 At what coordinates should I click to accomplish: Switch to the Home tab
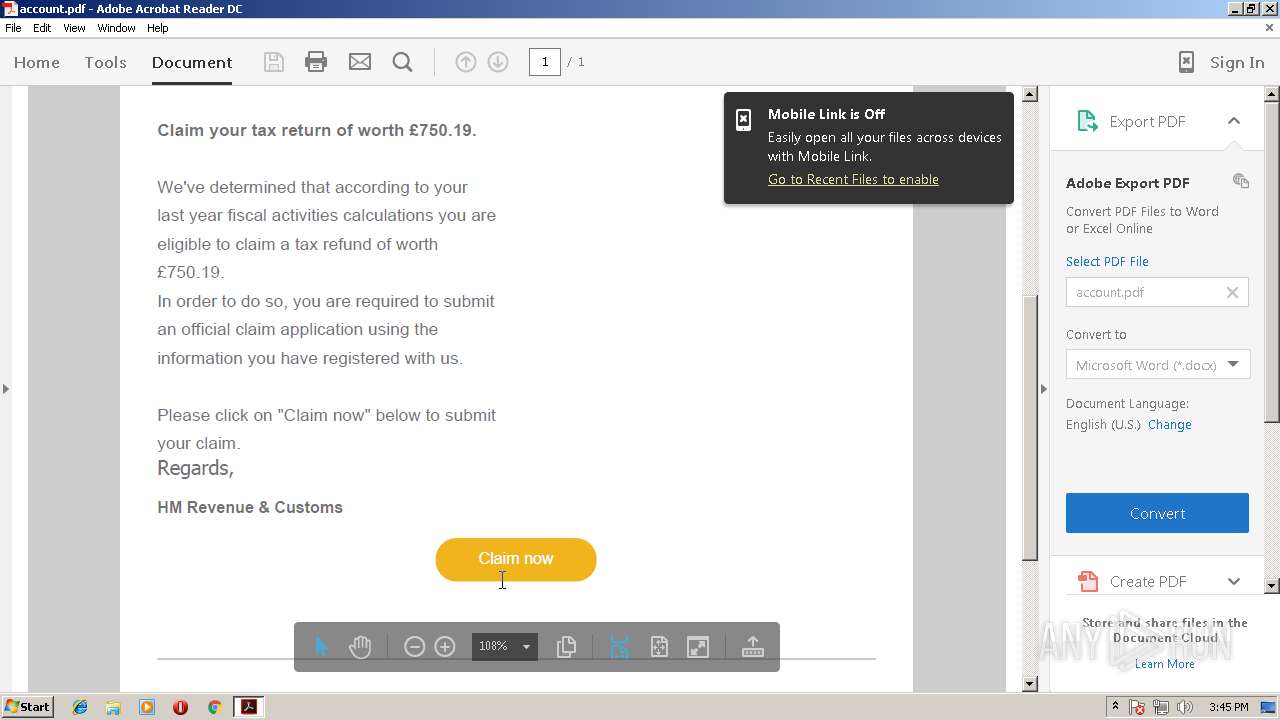[37, 62]
